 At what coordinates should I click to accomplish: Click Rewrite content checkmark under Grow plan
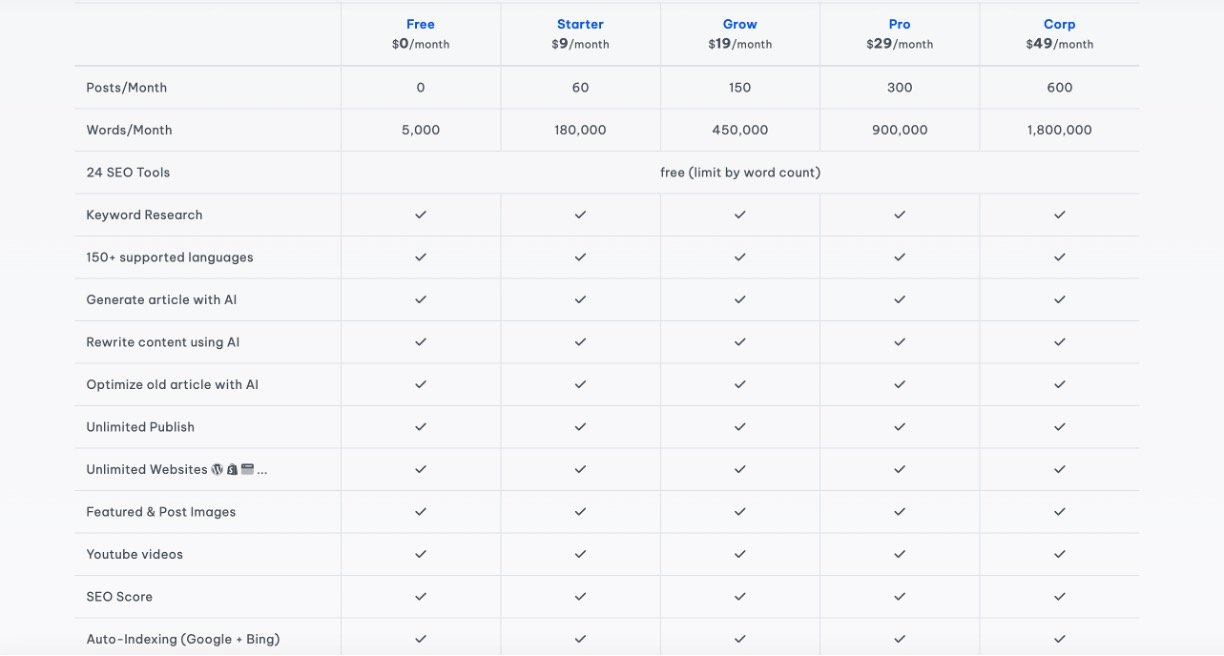740,342
